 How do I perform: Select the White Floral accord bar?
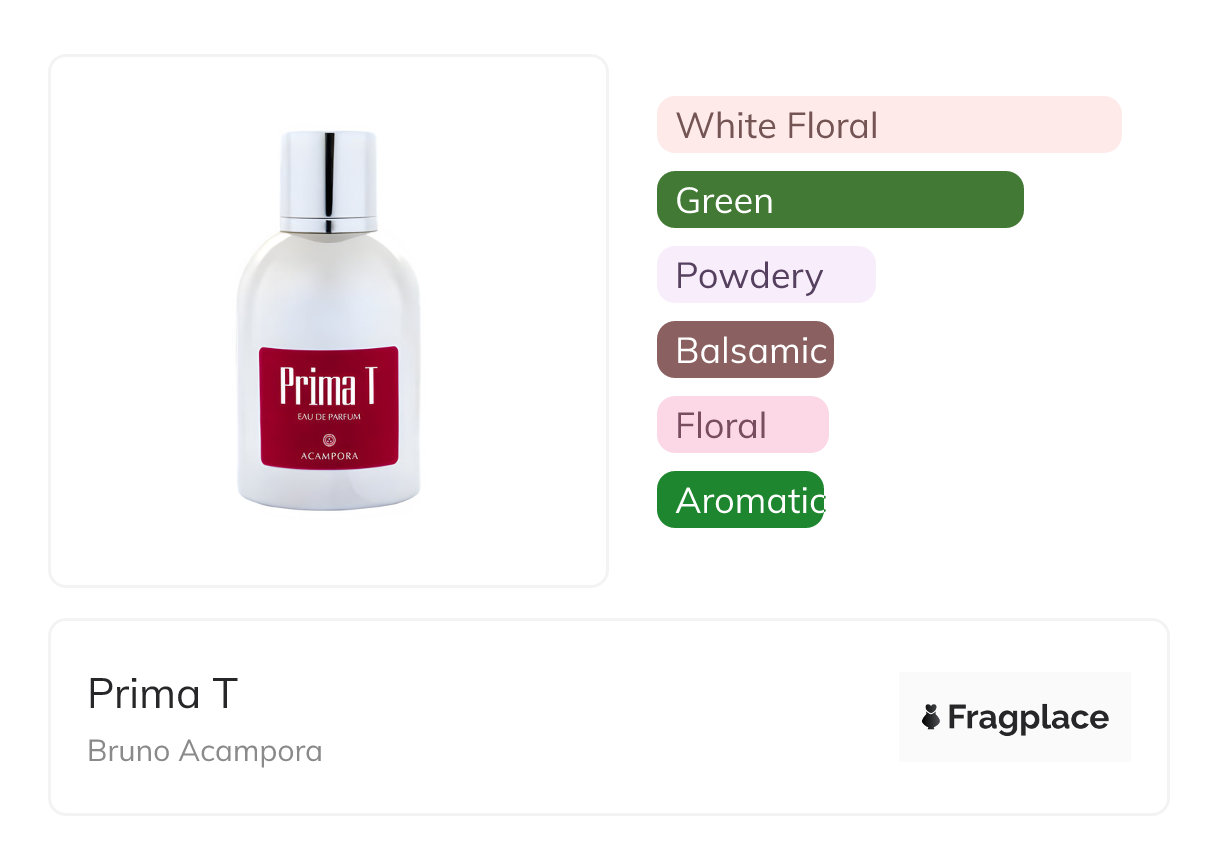click(x=889, y=125)
